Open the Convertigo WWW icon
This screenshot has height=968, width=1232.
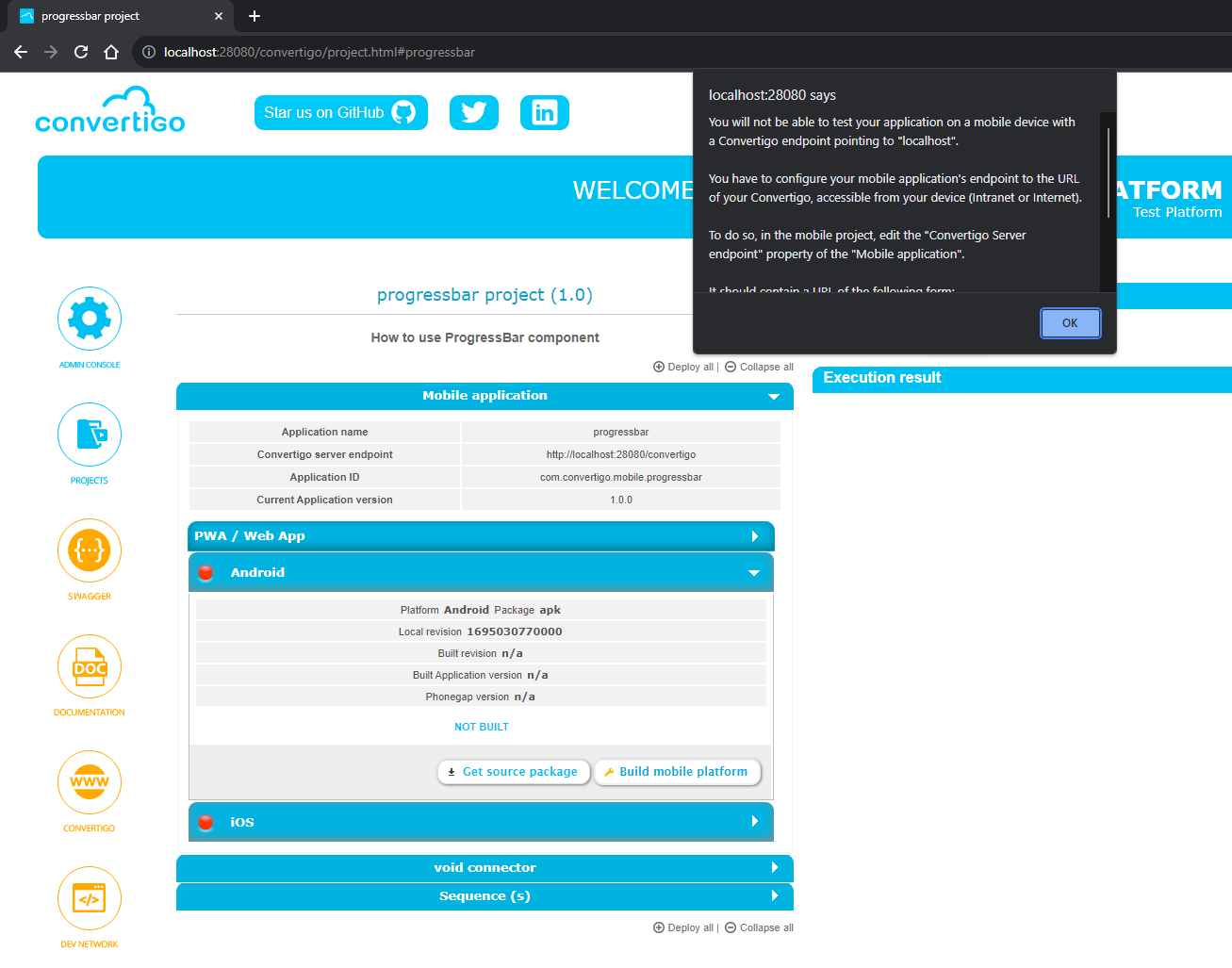(x=90, y=782)
